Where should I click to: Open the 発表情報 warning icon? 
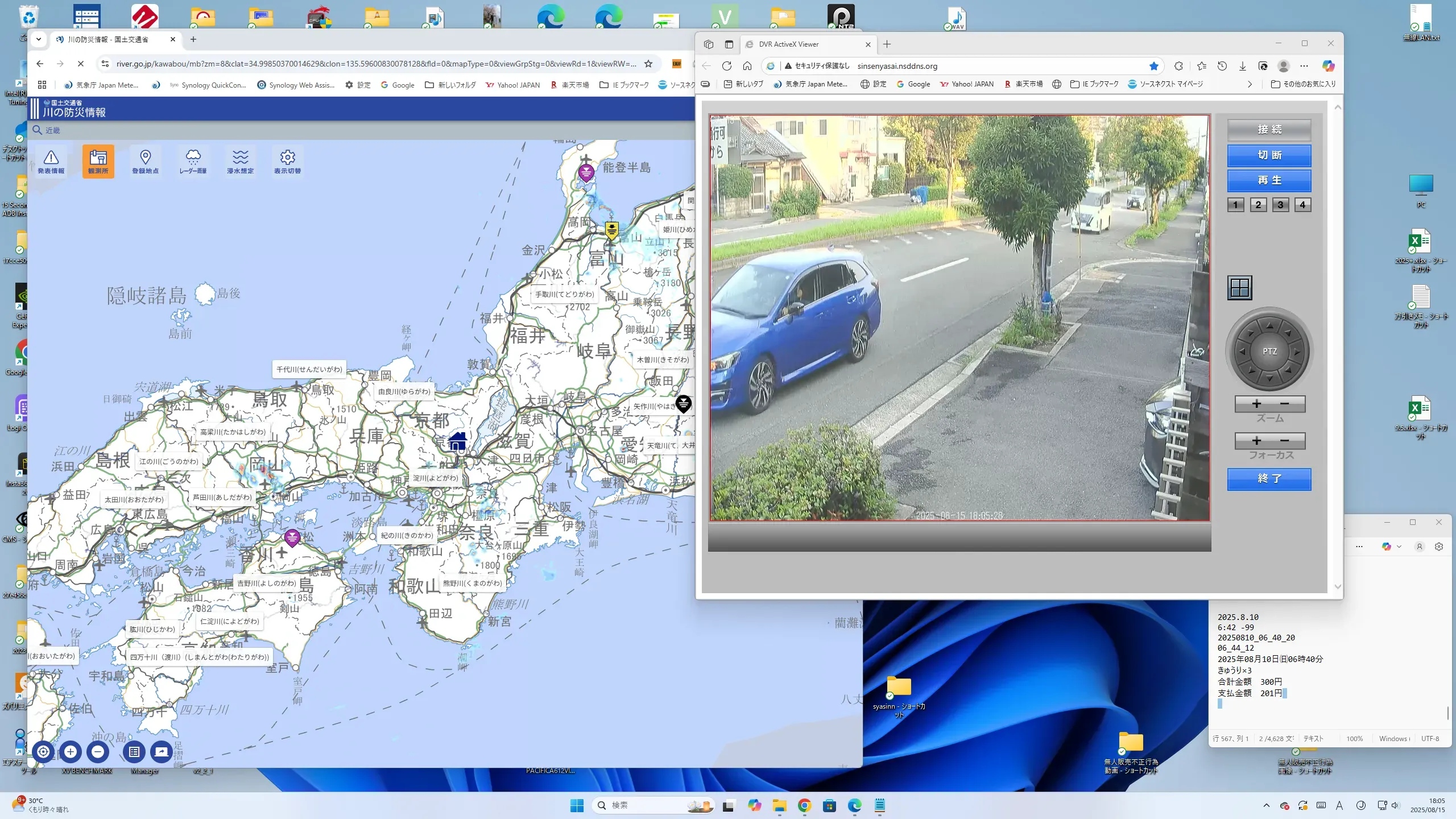51,161
